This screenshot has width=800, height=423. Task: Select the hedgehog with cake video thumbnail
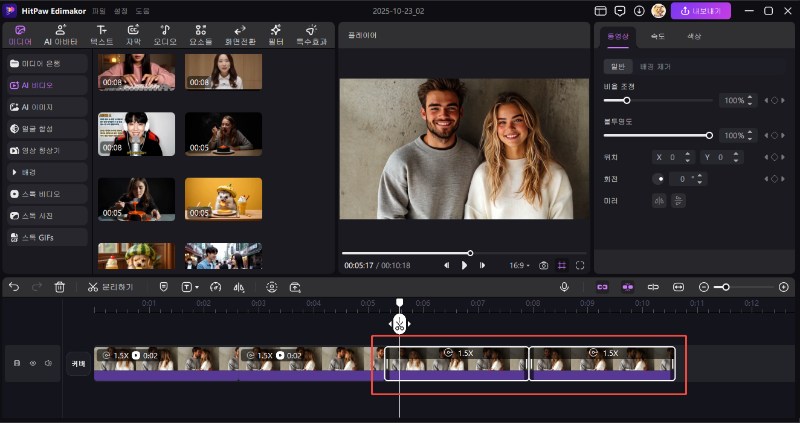223,198
